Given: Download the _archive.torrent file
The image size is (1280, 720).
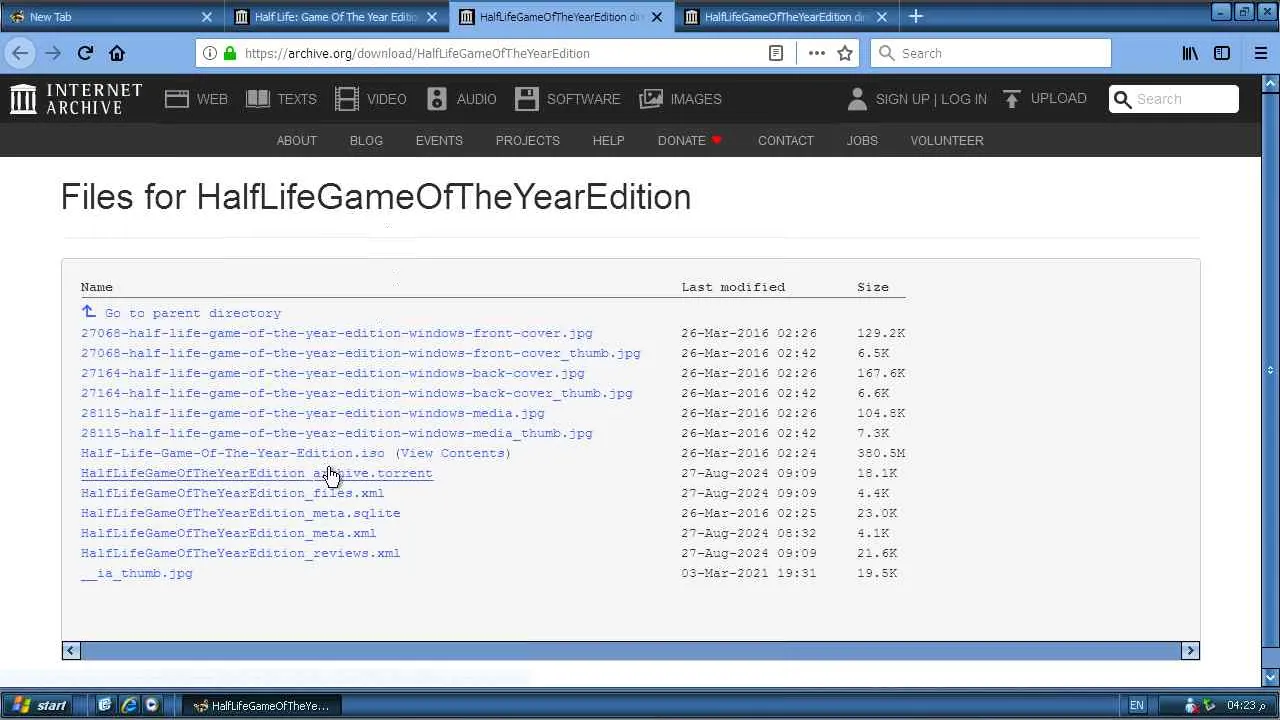Looking at the screenshot, I should (x=257, y=473).
